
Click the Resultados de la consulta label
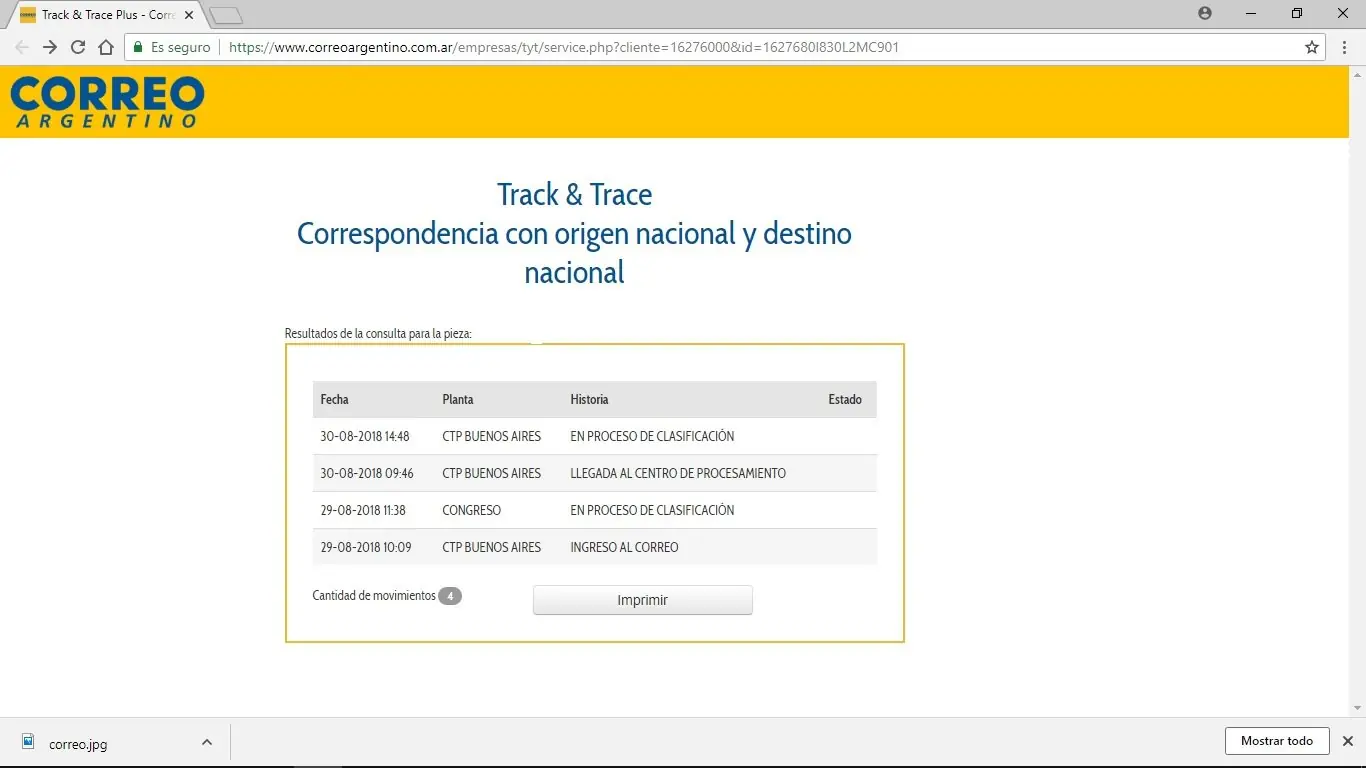[x=378, y=333]
